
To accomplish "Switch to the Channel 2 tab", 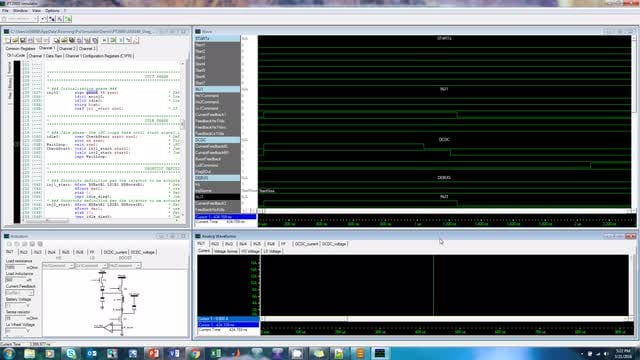I will (67, 49).
